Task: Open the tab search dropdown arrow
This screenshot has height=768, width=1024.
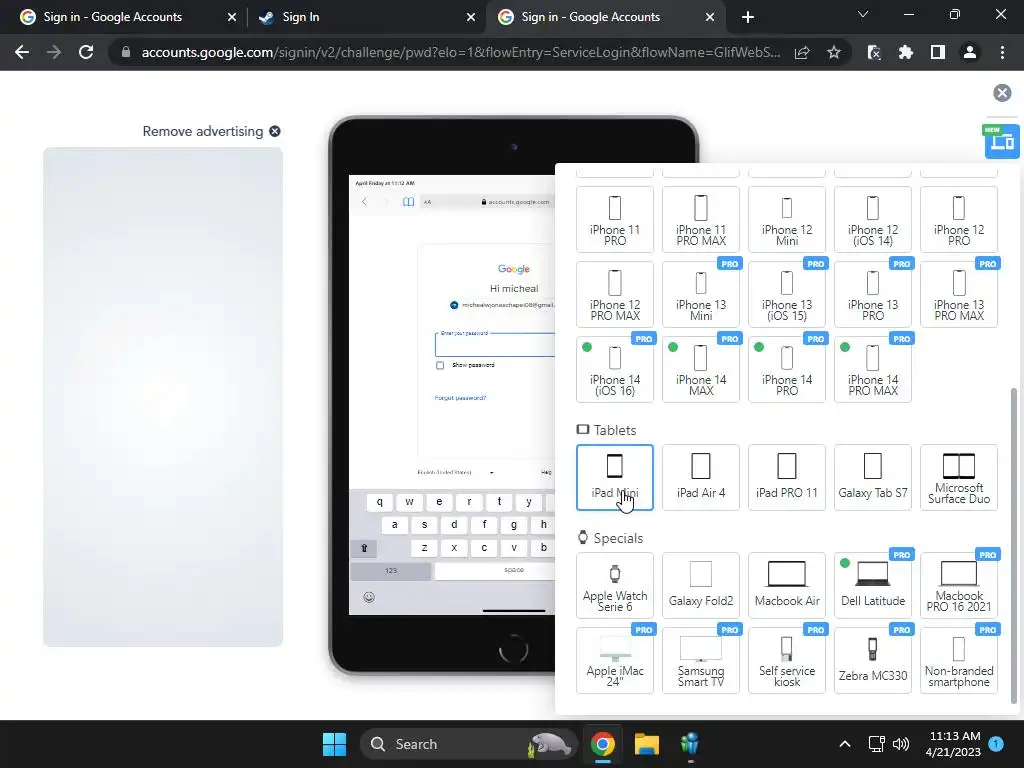Action: 863,14
